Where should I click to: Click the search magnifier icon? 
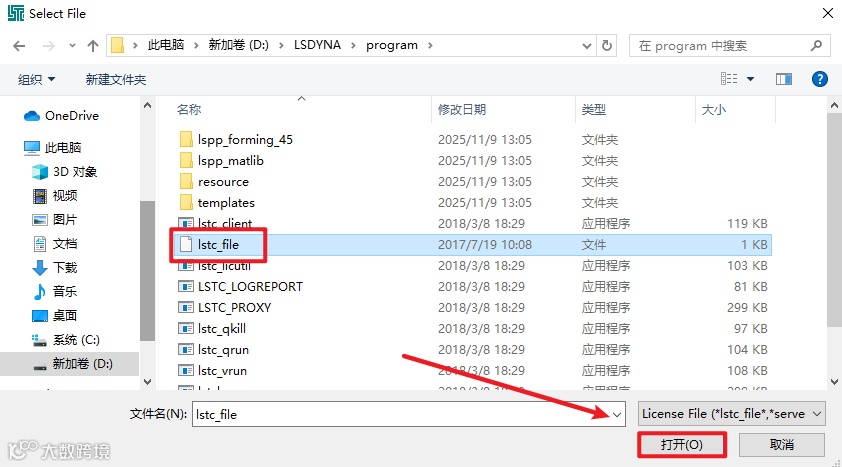pos(816,46)
